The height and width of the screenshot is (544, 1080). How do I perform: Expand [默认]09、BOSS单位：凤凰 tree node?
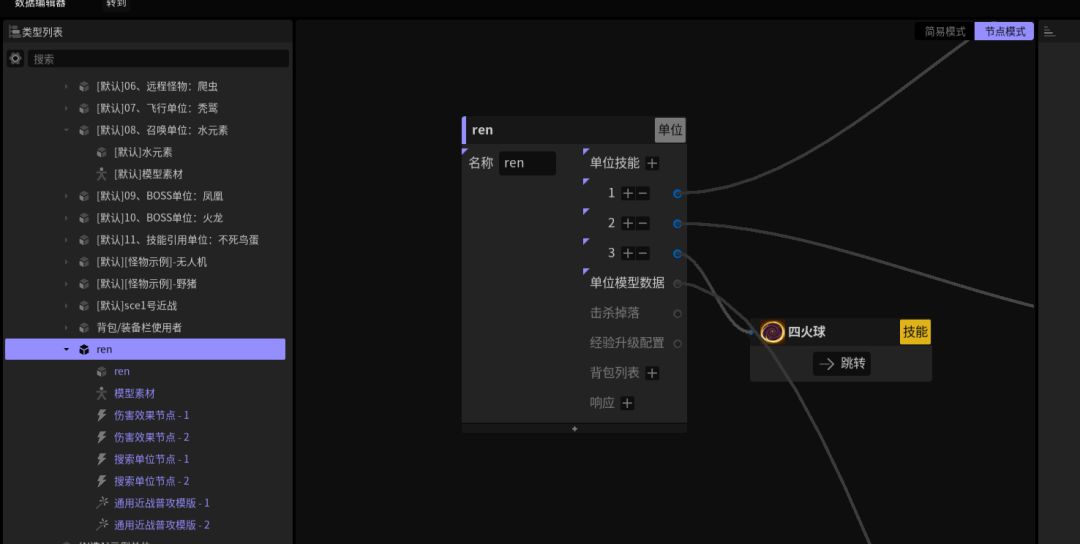66,196
